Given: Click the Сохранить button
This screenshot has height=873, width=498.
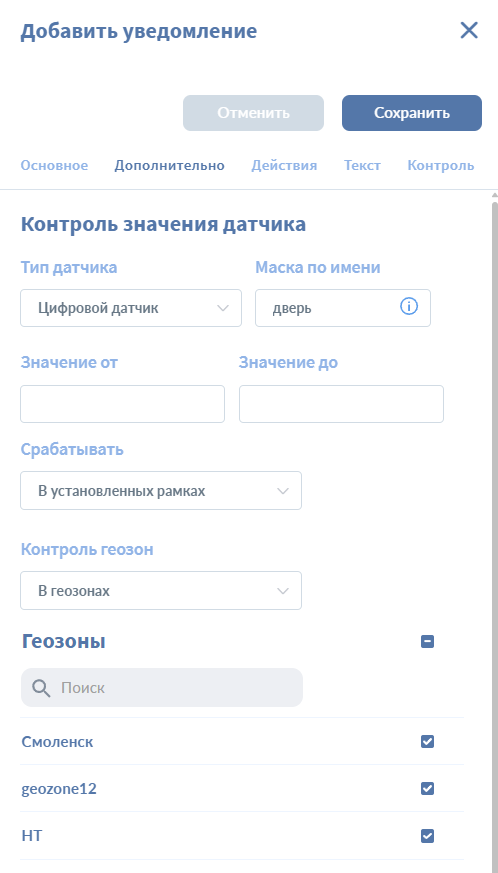Looking at the screenshot, I should [412, 113].
